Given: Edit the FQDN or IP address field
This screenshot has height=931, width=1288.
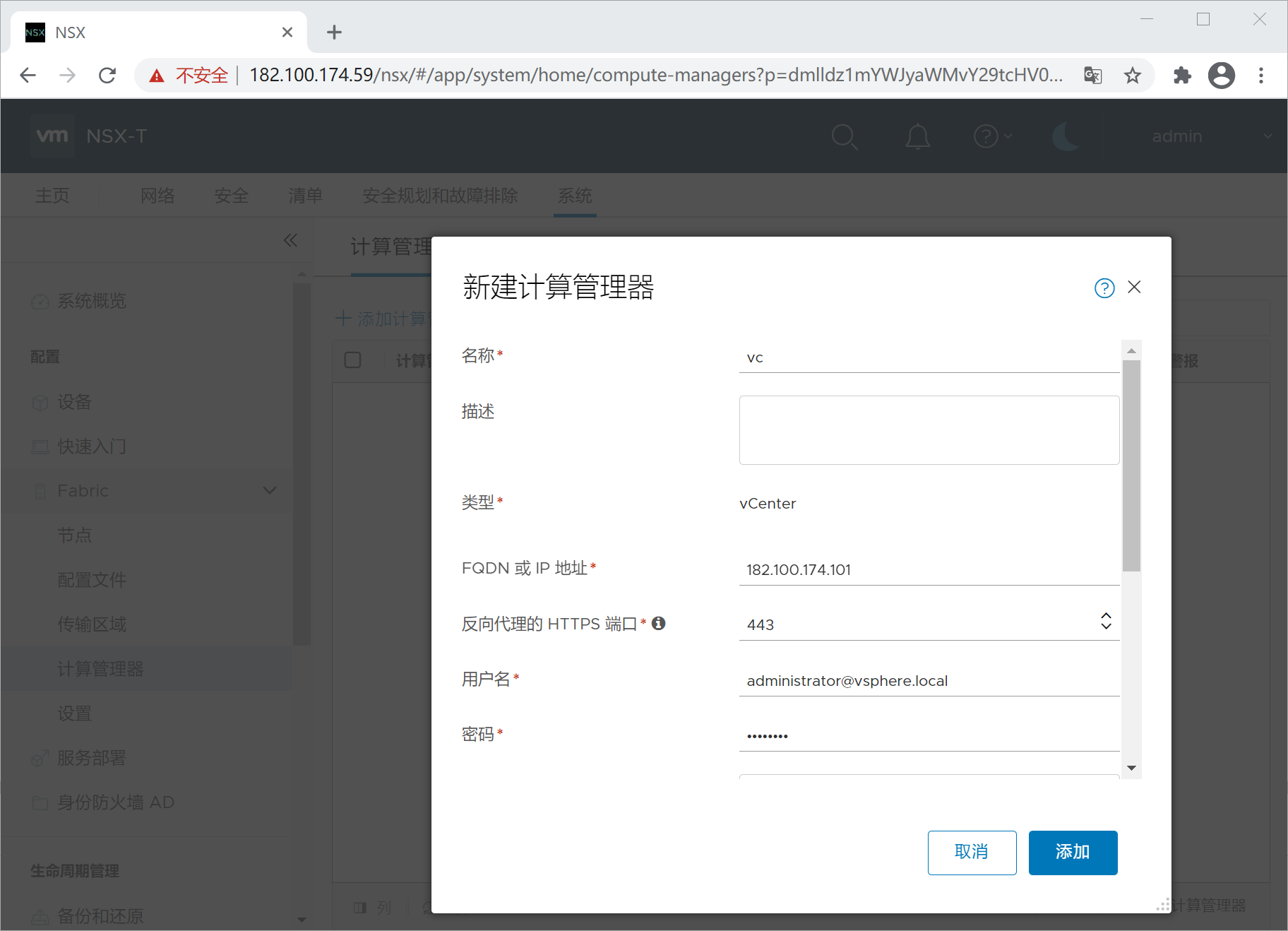Looking at the screenshot, I should 928,569.
